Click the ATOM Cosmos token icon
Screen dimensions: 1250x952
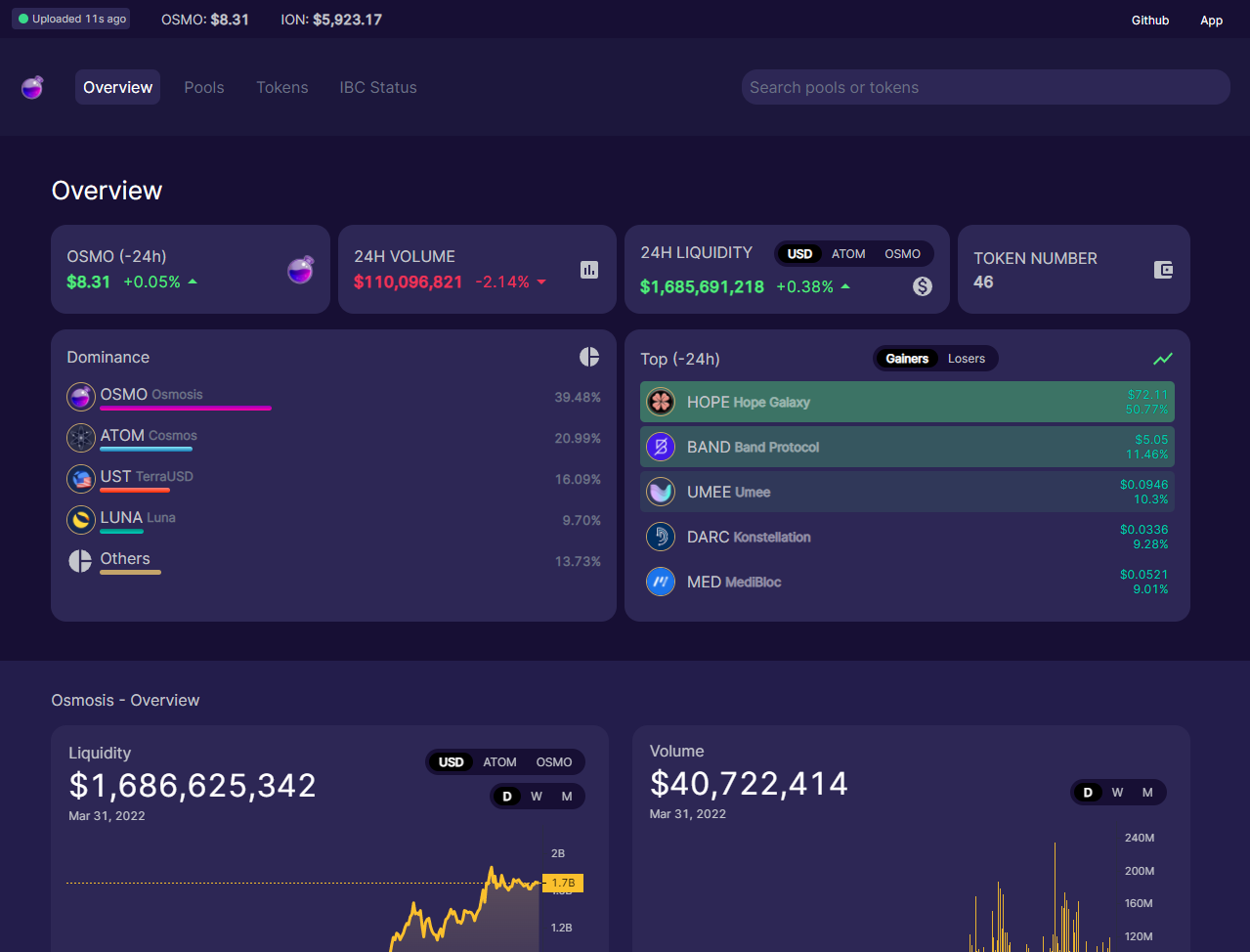80,438
